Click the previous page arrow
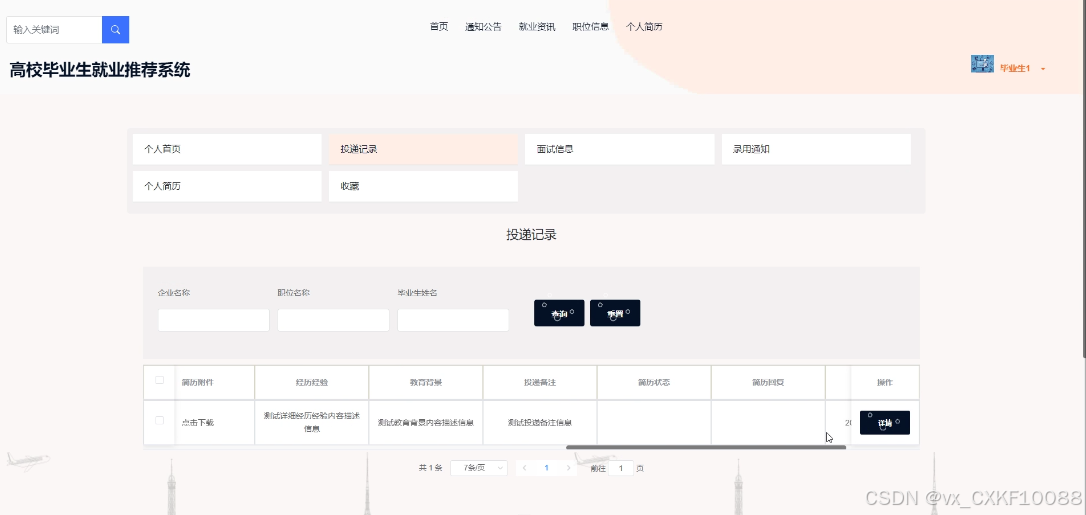This screenshot has height=515, width=1086. (x=524, y=468)
